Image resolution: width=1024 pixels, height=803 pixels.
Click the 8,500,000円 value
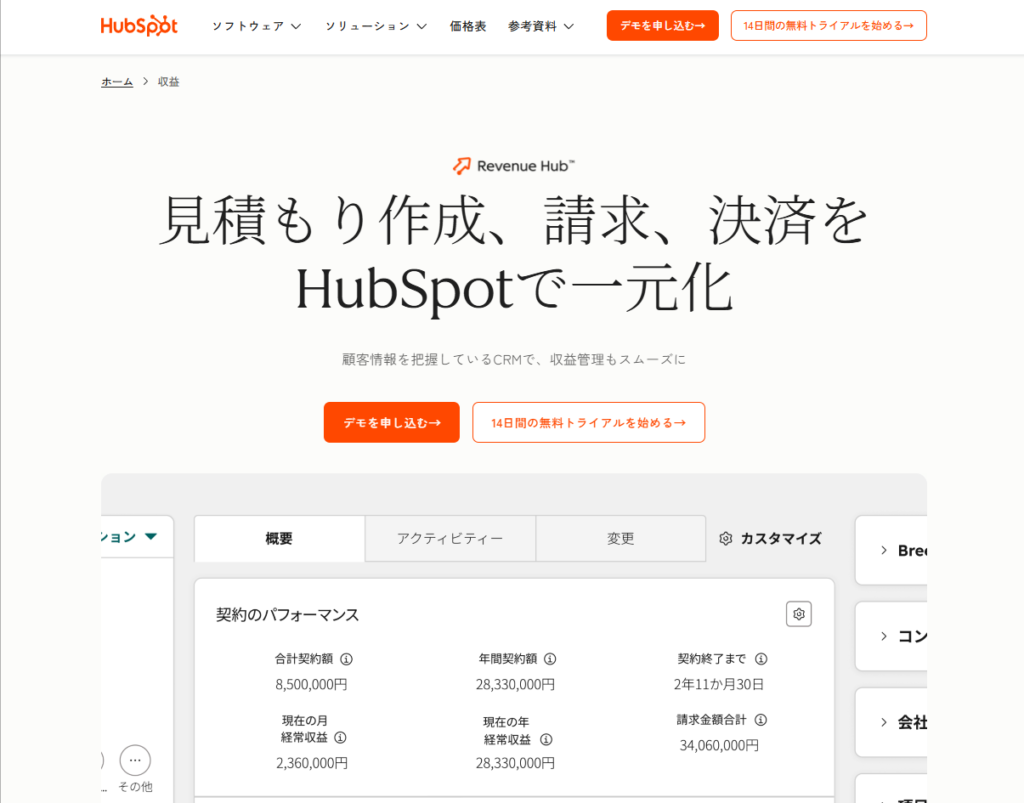point(312,685)
